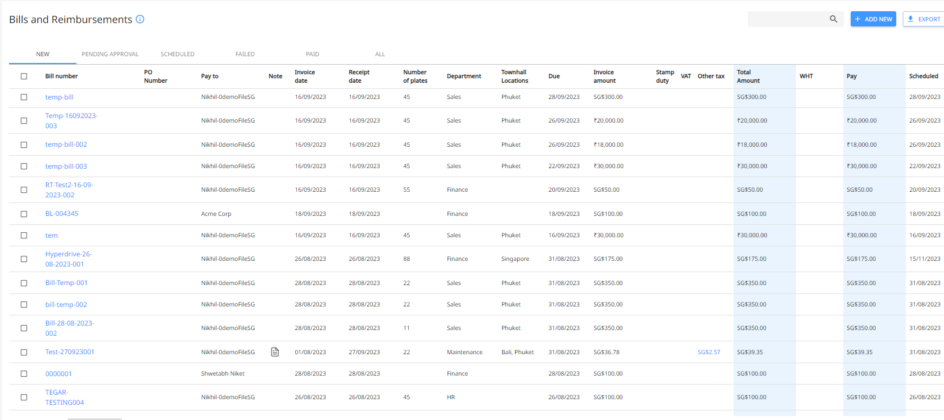Click the 15/11/2023 scheduled date

[x=925, y=259]
